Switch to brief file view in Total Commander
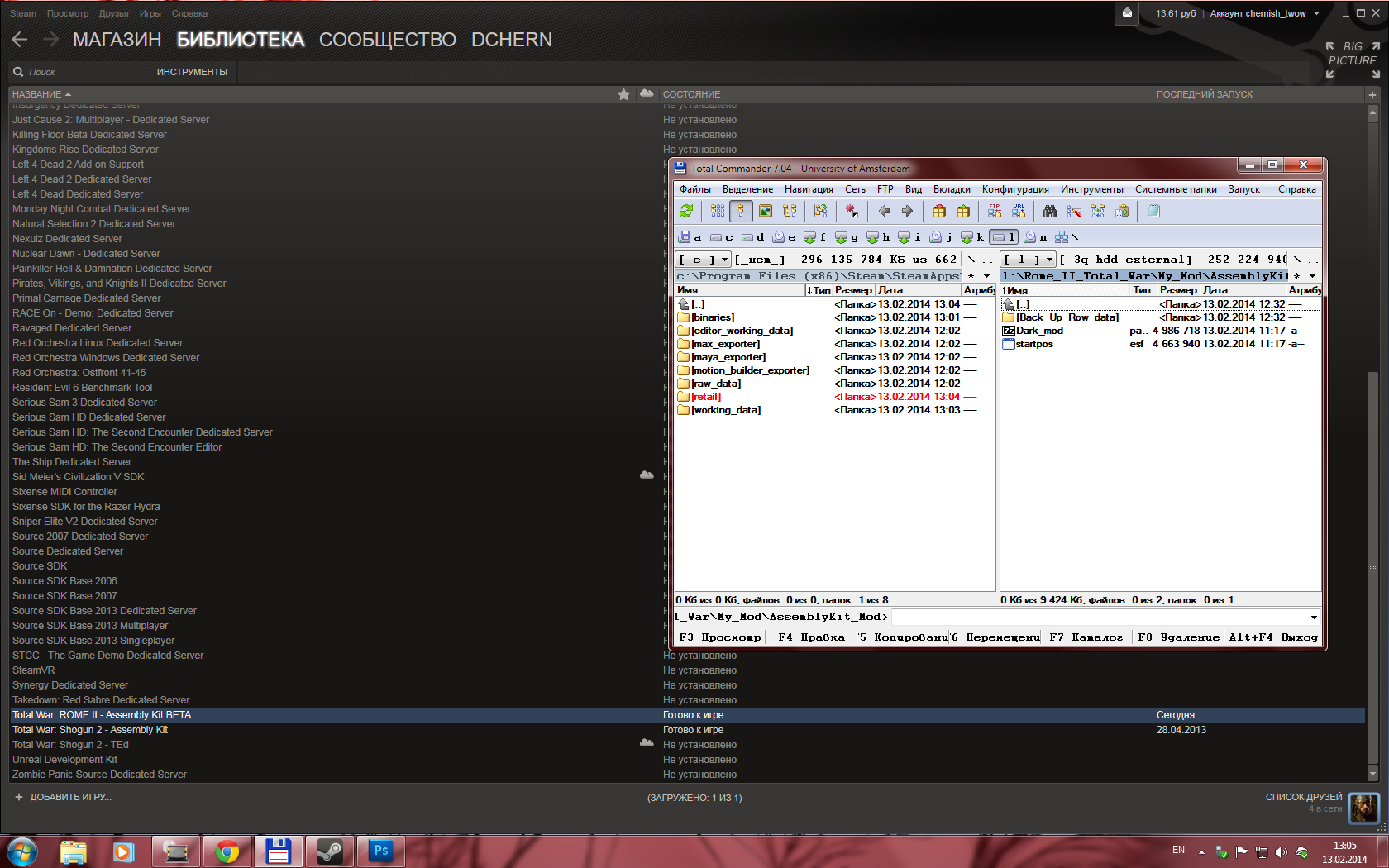Viewport: 1389px width, 868px height. [x=718, y=212]
